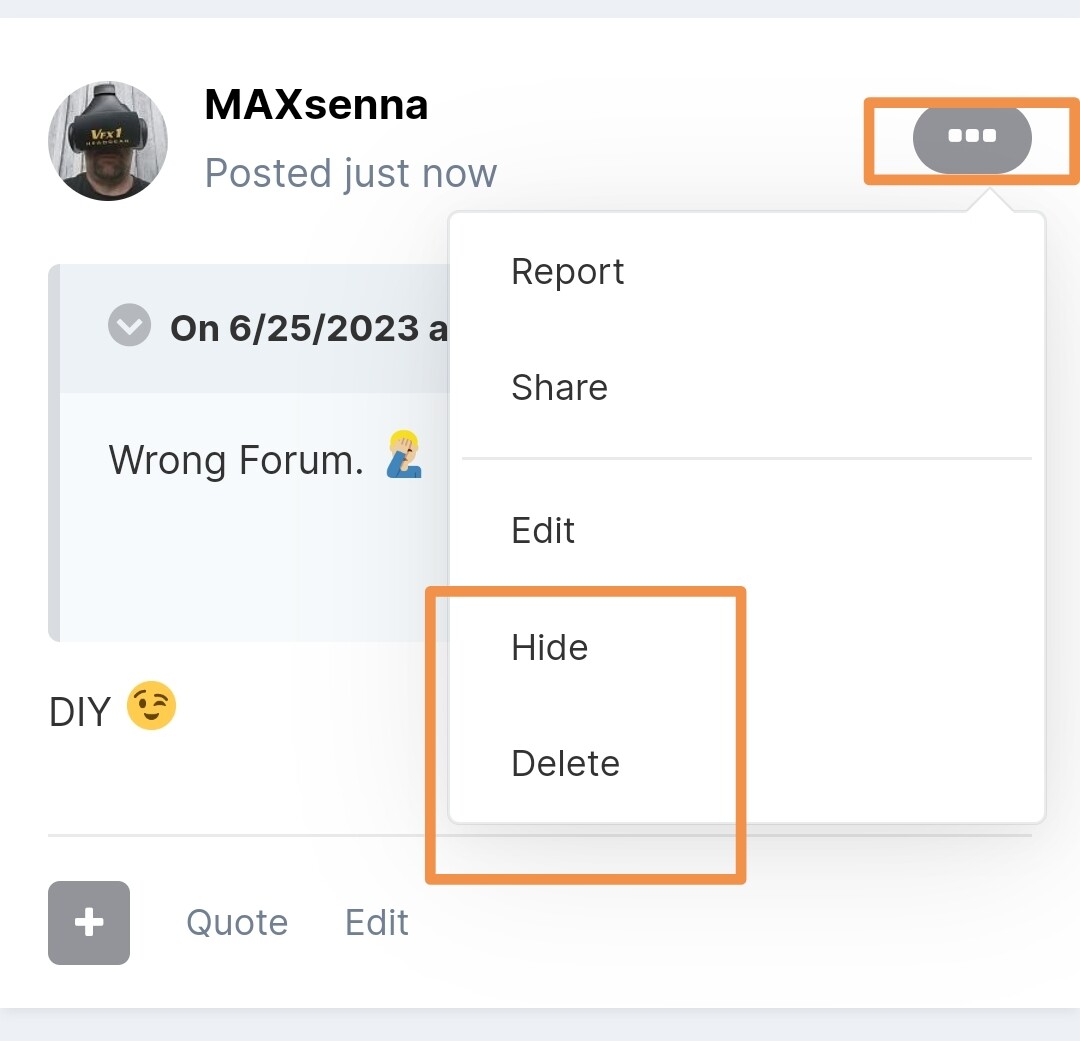Click the gray plus reaction button
Screen dimensions: 1080x1041
(x=89, y=923)
